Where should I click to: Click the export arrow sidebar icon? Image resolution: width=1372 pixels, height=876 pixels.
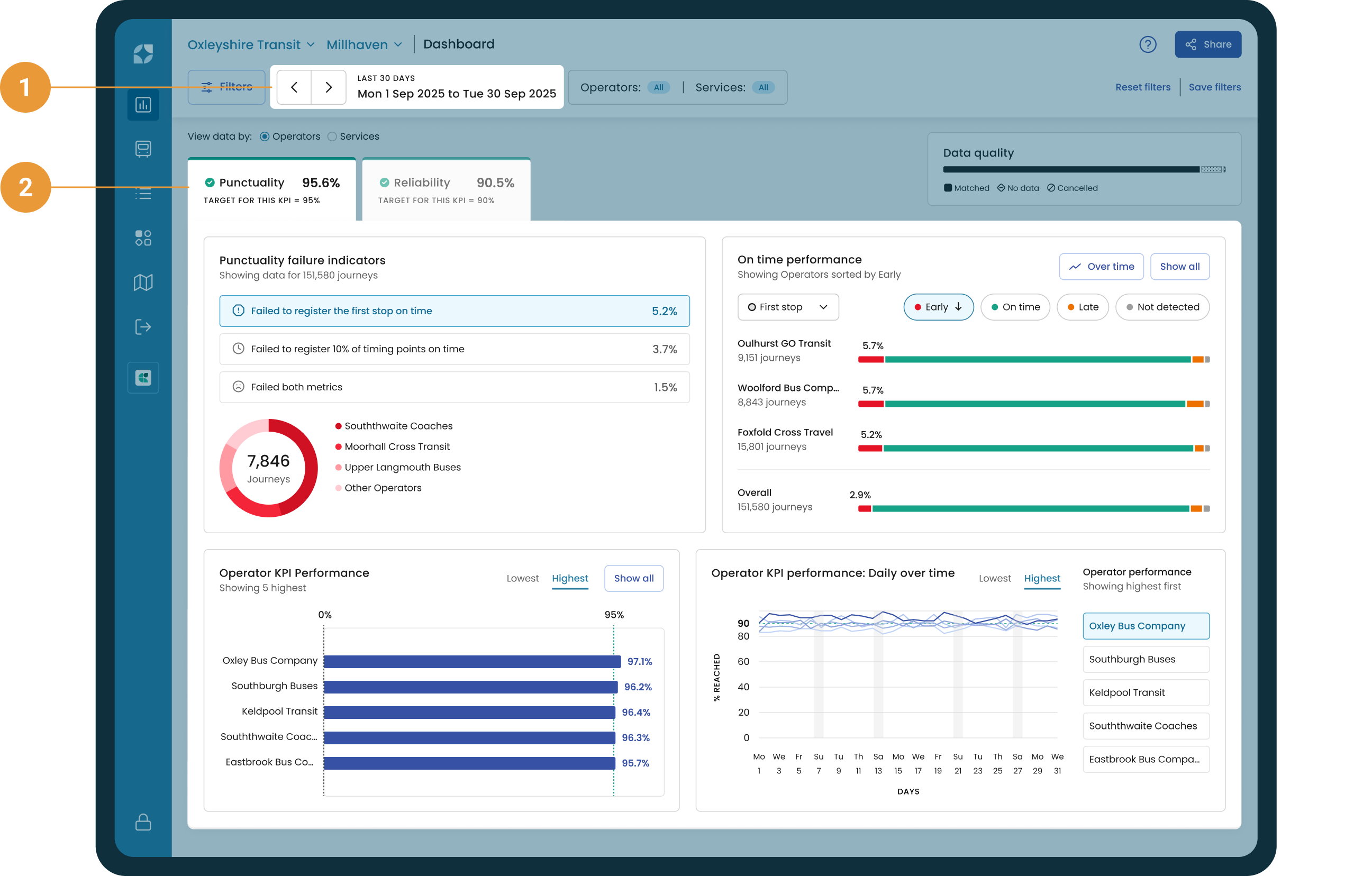143,327
